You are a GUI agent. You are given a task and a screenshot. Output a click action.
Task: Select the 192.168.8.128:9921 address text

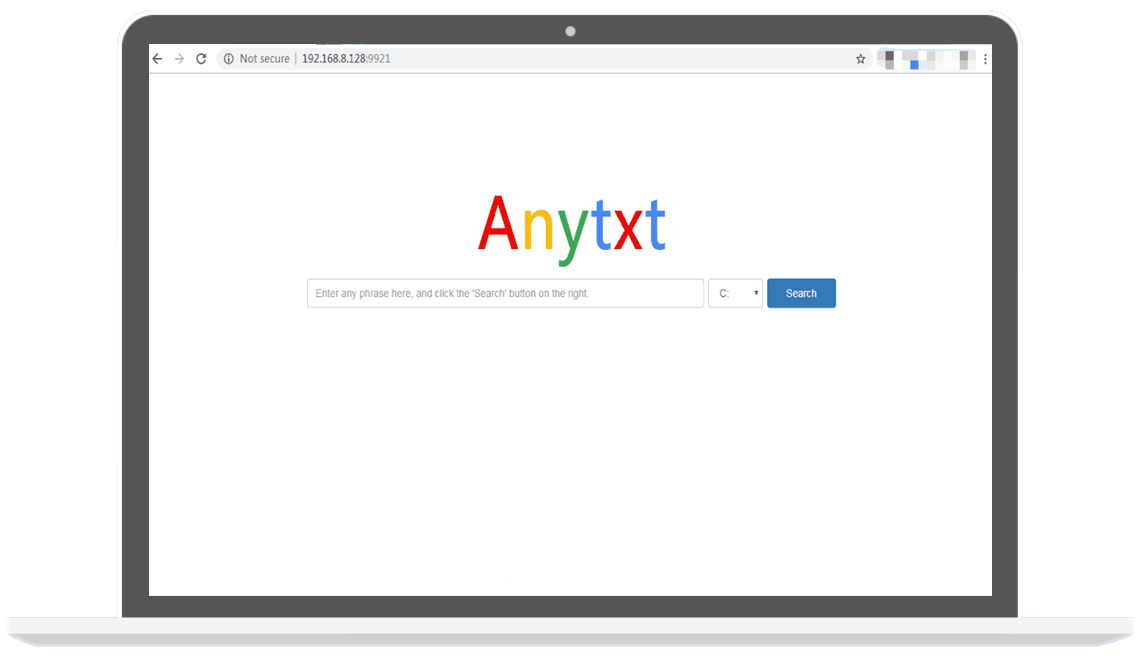[346, 59]
